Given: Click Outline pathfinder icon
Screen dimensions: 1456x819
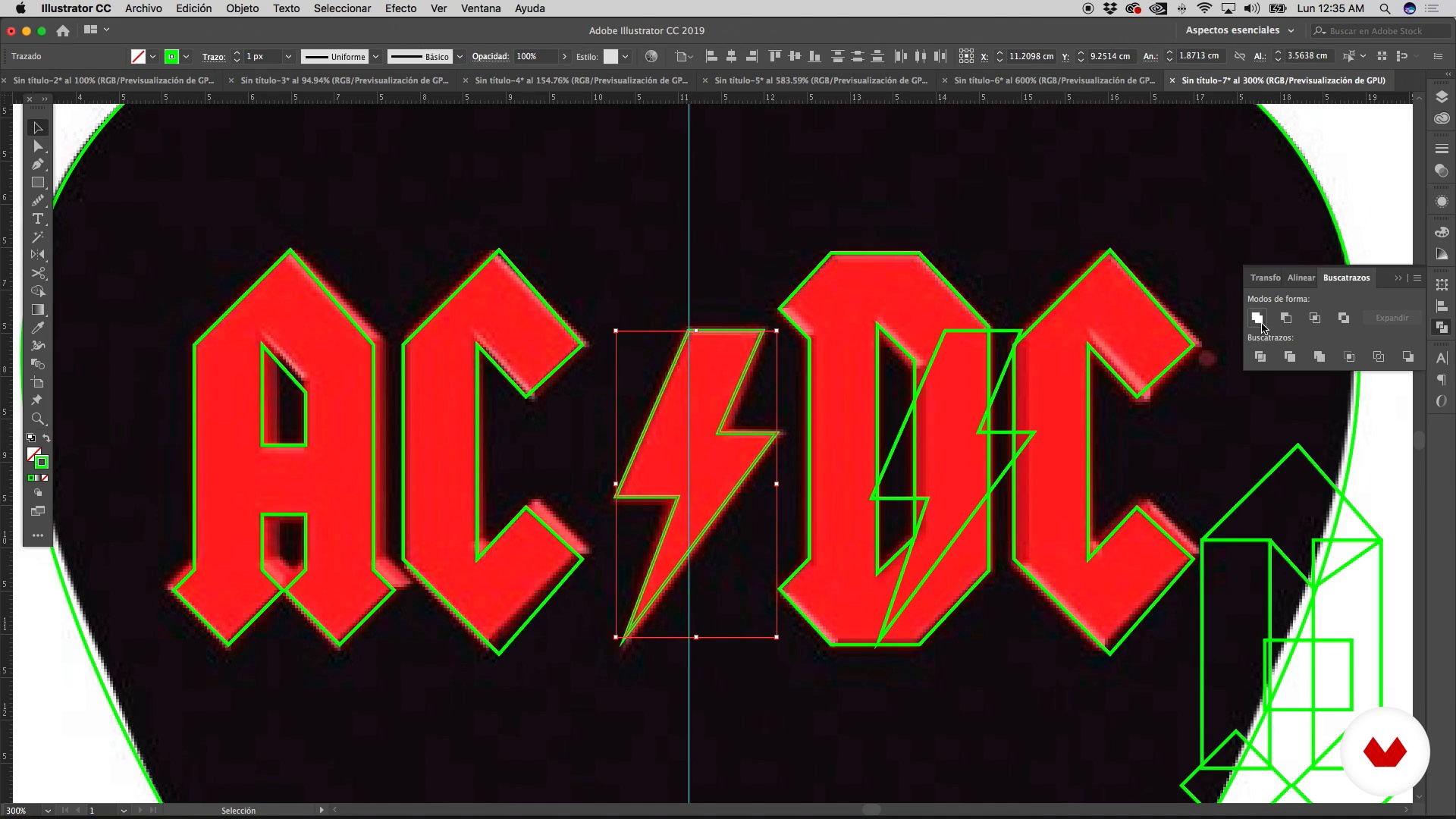Looking at the screenshot, I should click(x=1379, y=356).
